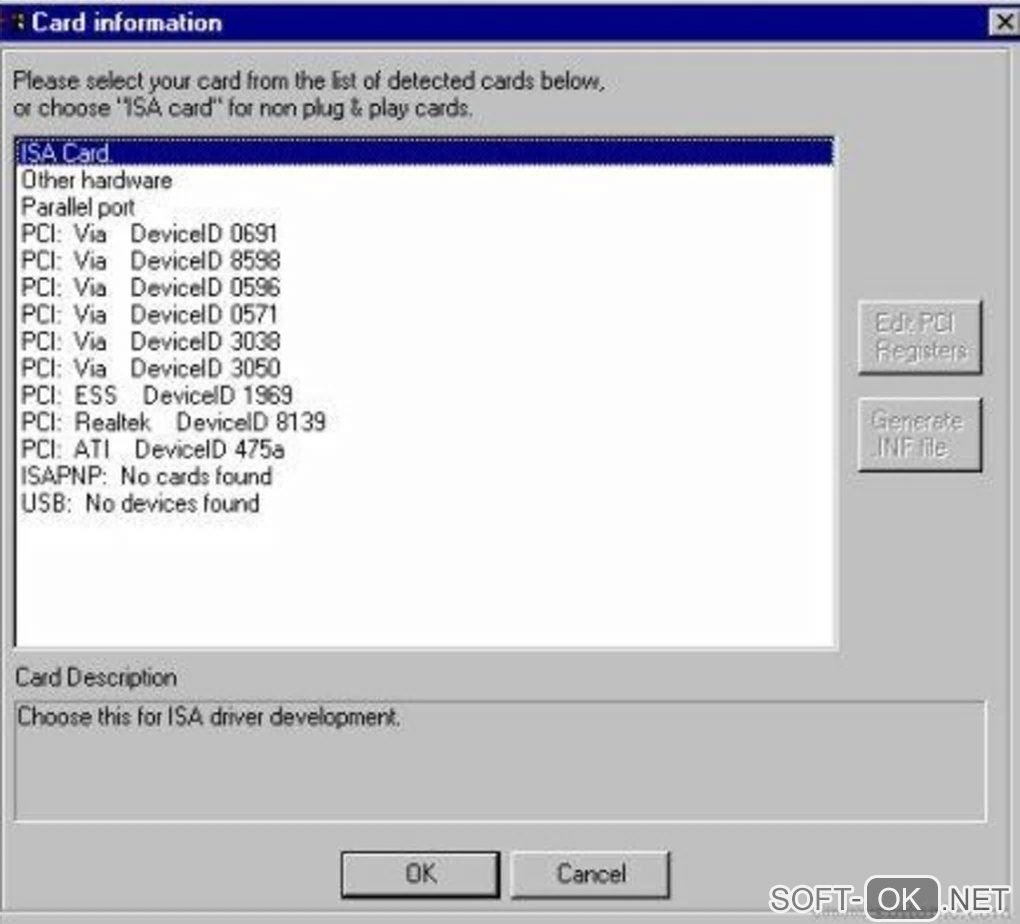Select PCI Realtek DeviceID 8139
1020x924 pixels.
(424, 422)
